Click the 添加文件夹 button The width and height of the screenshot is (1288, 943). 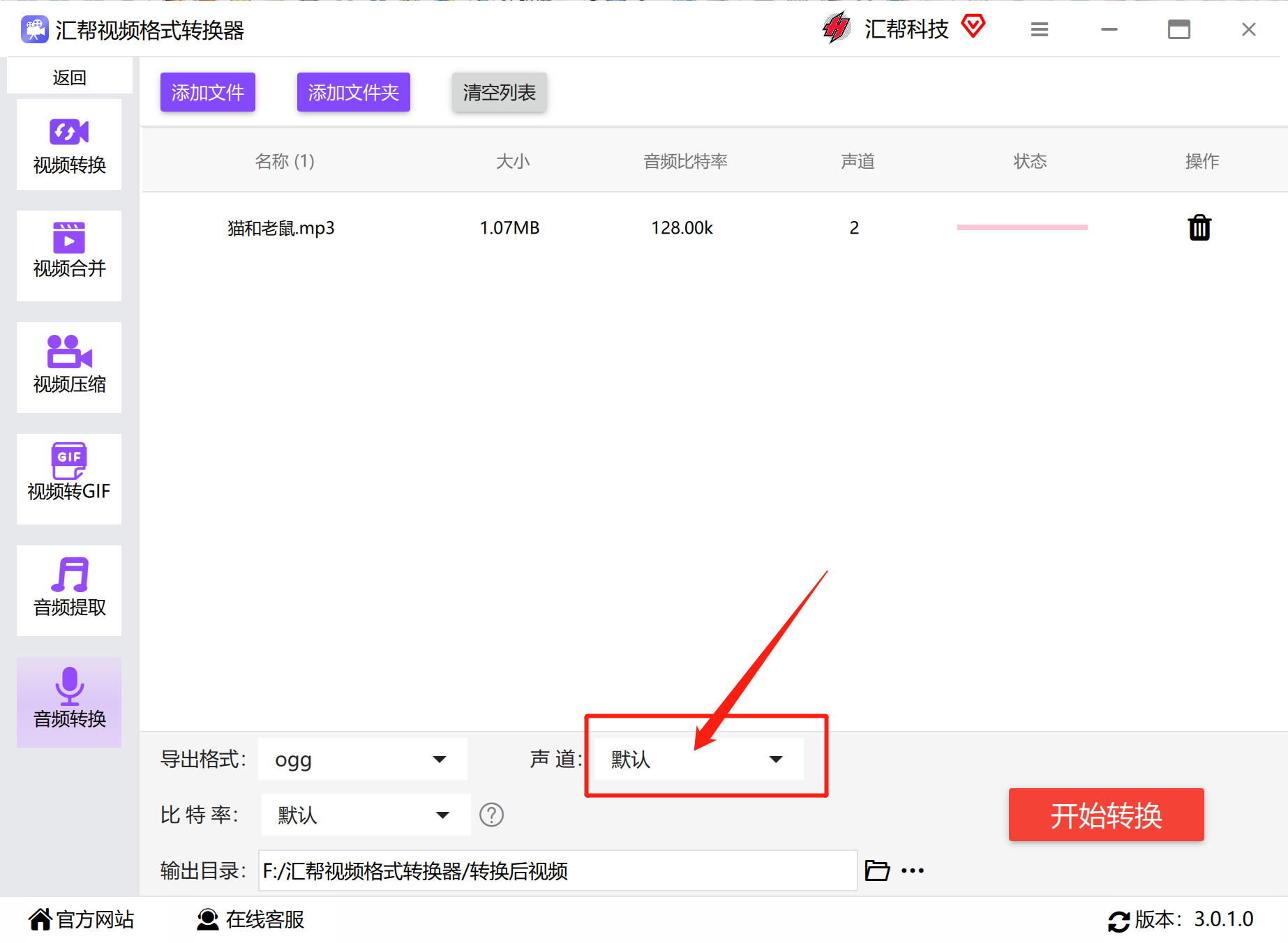coord(354,92)
